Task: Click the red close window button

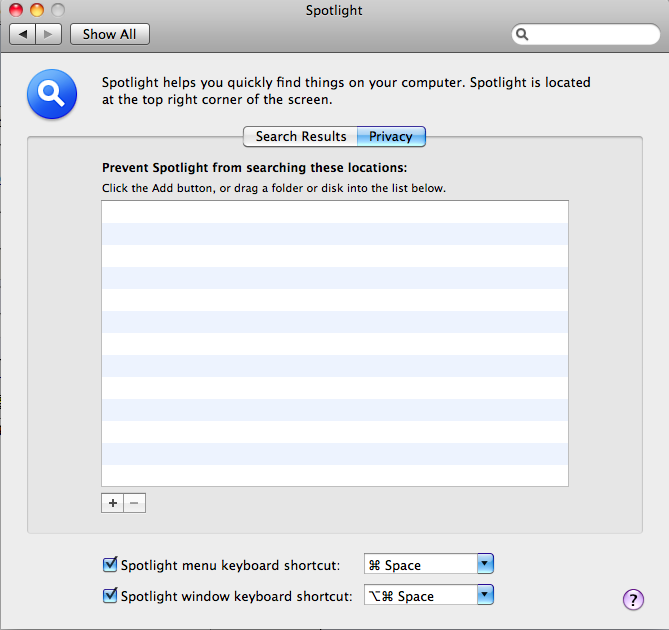Action: (x=16, y=9)
